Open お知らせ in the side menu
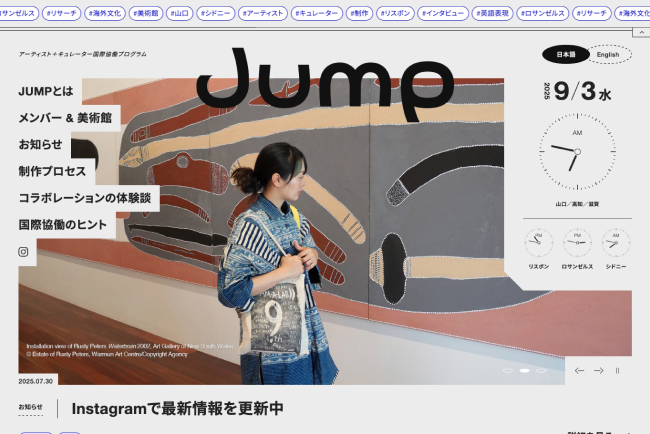This screenshot has width=650, height=434. [x=40, y=145]
